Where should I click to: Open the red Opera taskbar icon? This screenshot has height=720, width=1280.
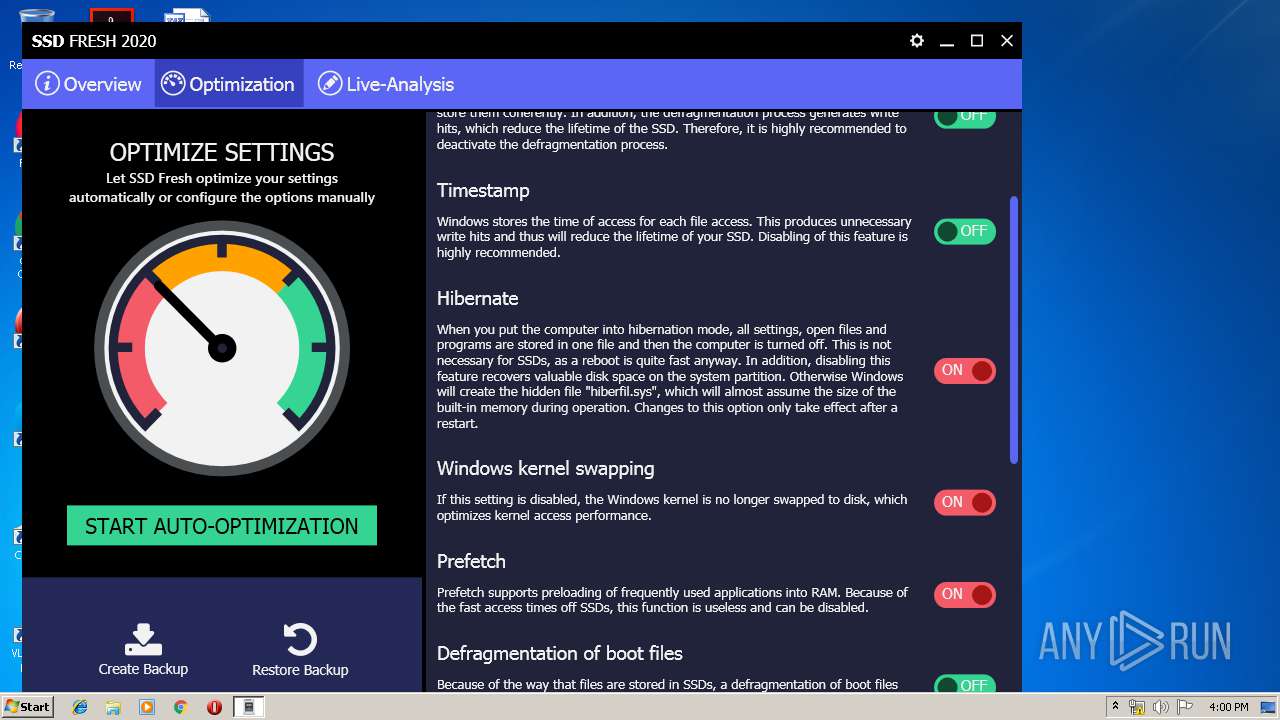pyautogui.click(x=214, y=707)
